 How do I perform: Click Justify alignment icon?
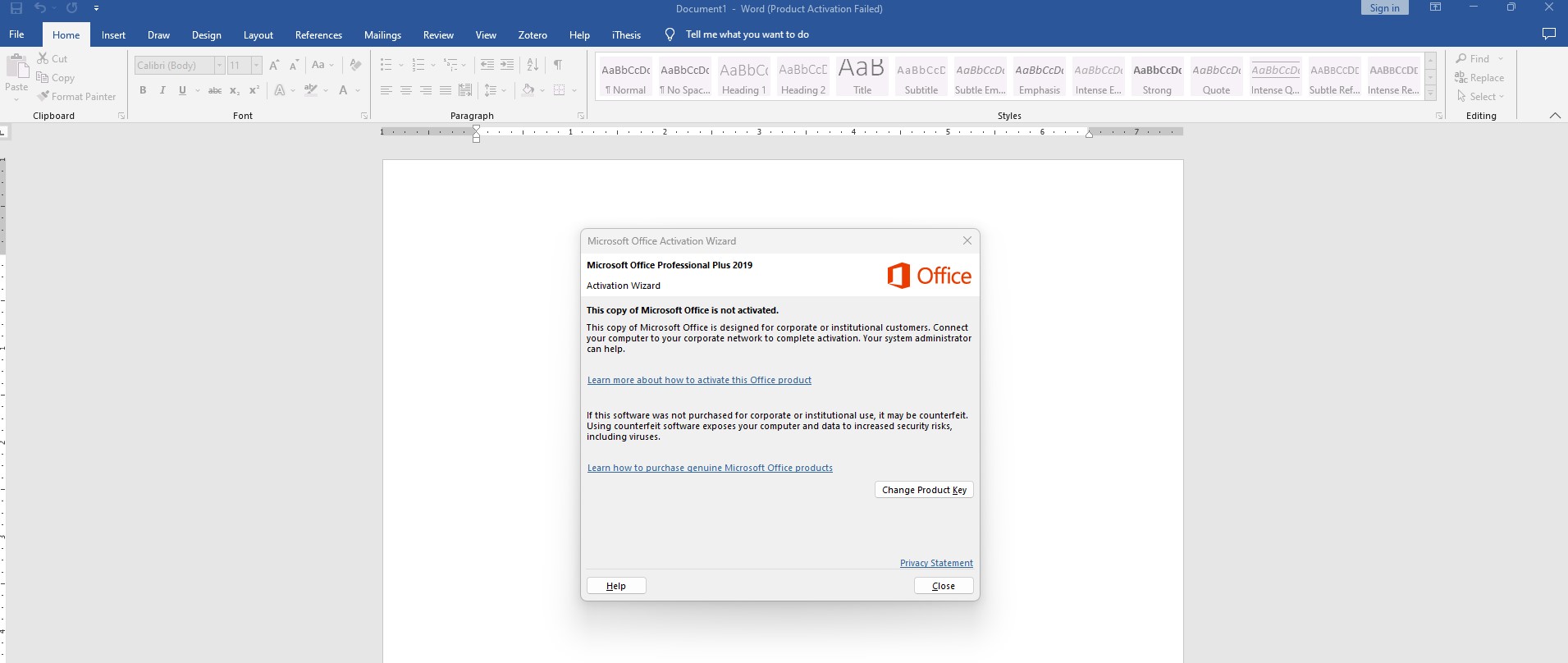pos(445,90)
